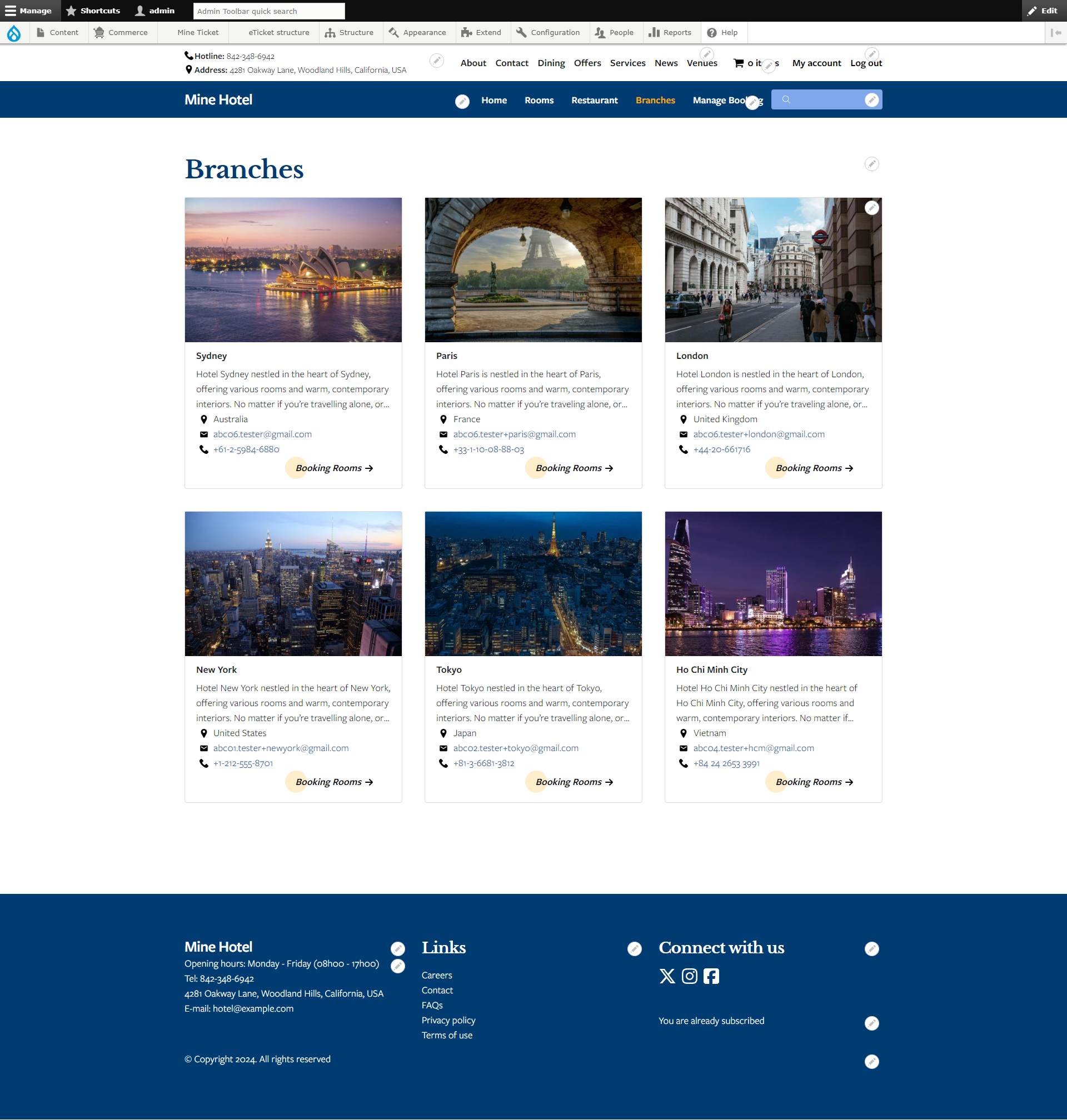
Task: Open the Facebook social icon
Action: point(711,976)
